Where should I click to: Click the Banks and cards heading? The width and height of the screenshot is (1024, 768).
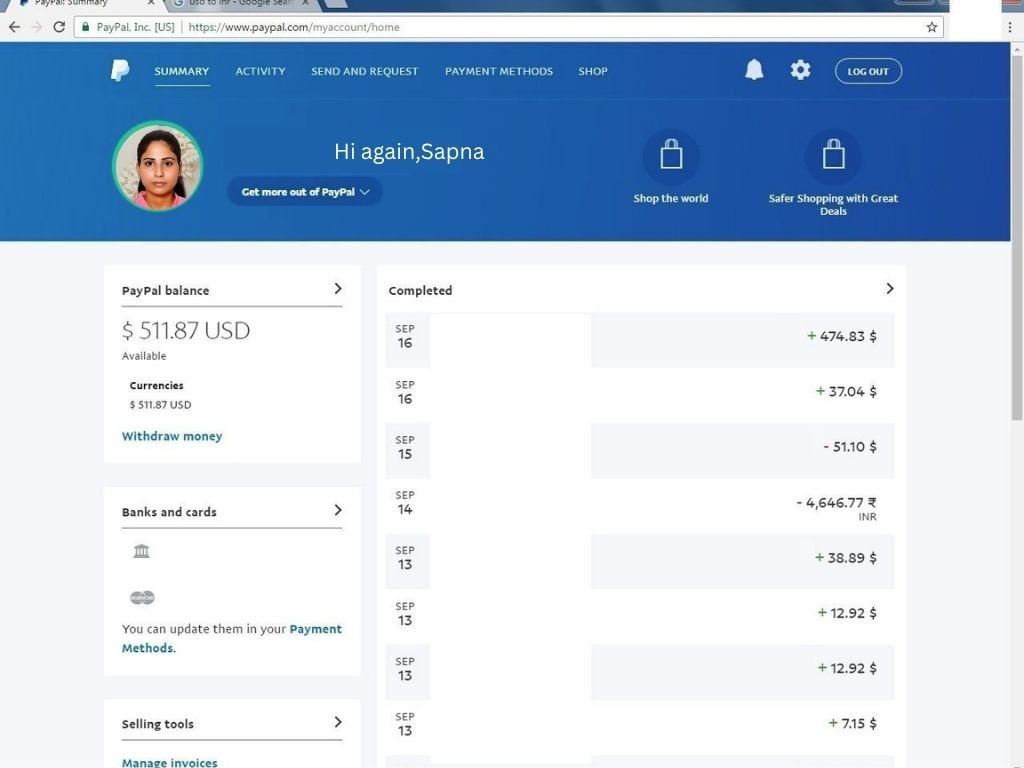click(169, 512)
